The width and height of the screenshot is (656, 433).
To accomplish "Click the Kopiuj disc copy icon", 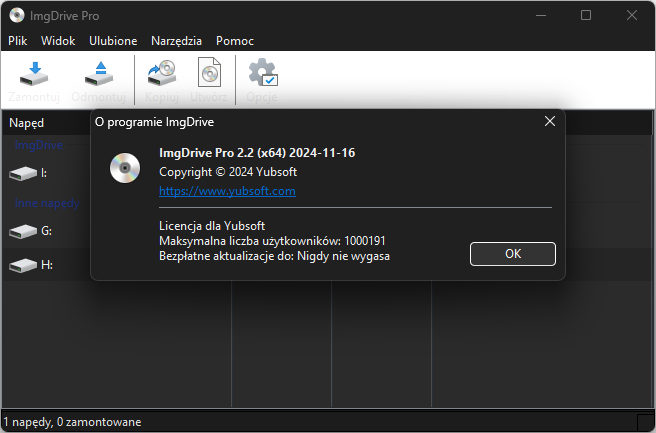I will (x=161, y=73).
